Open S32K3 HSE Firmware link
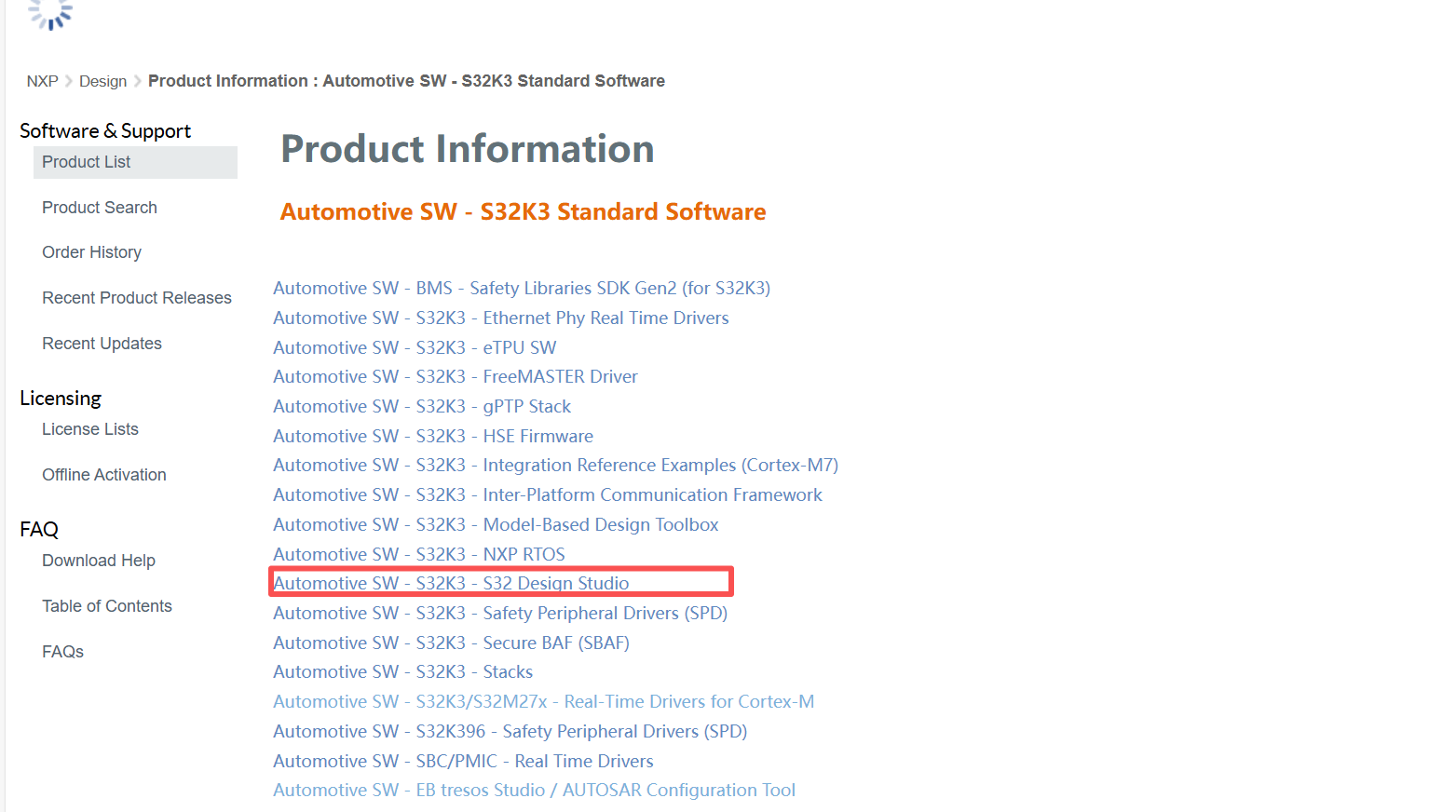 coord(433,437)
